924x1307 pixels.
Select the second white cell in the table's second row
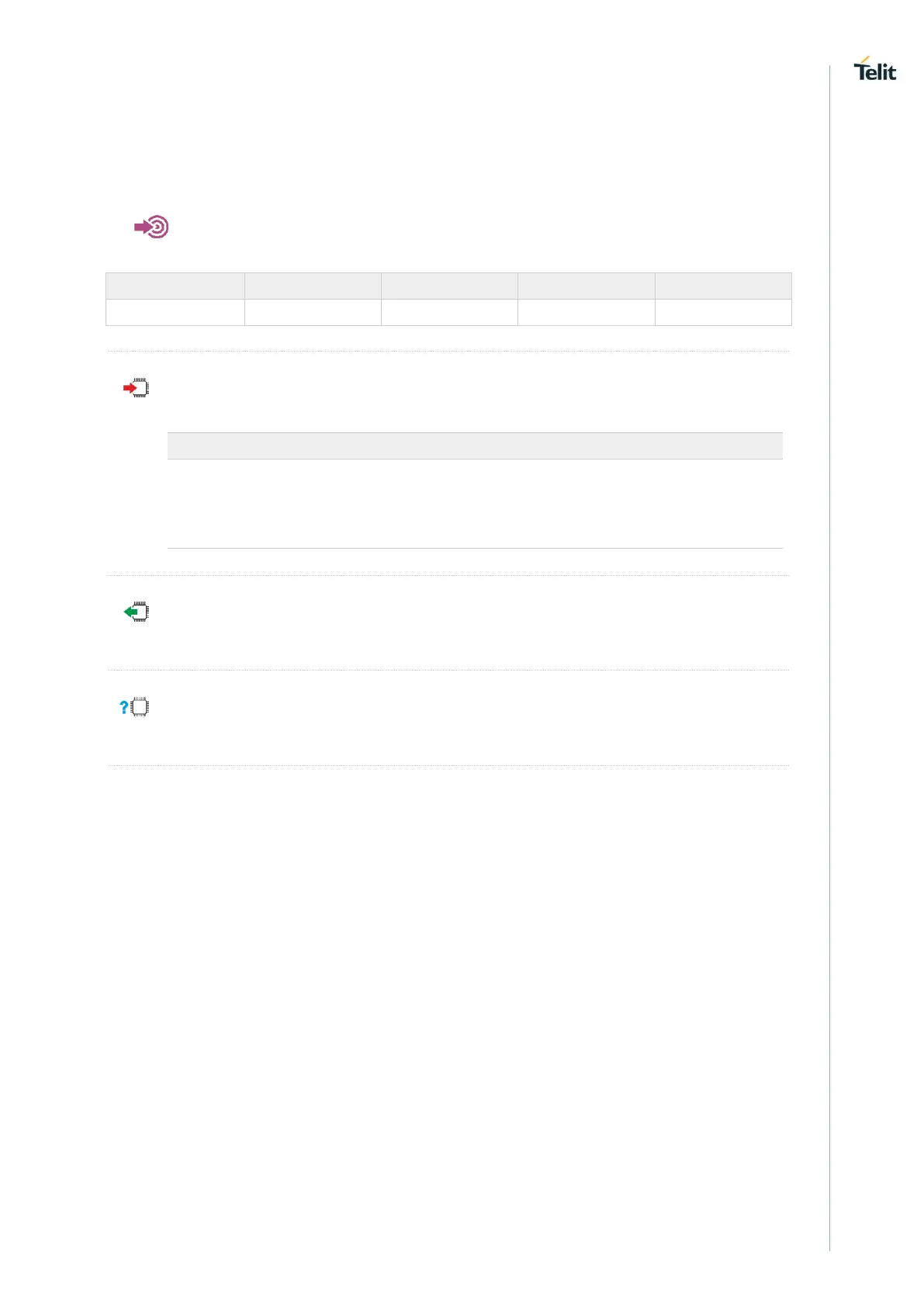point(313,312)
